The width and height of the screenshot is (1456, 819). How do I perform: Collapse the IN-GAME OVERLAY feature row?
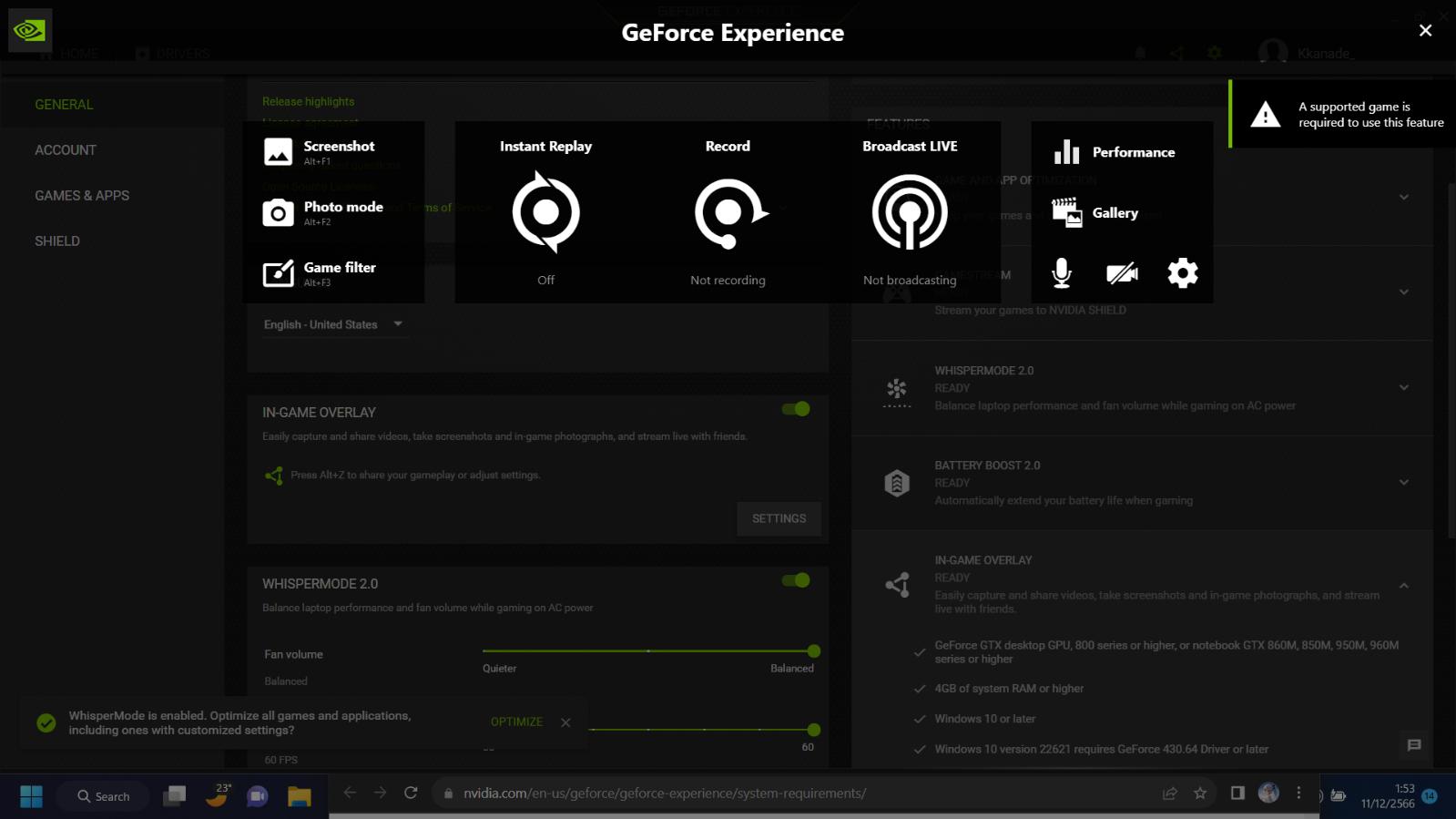pyautogui.click(x=1404, y=586)
